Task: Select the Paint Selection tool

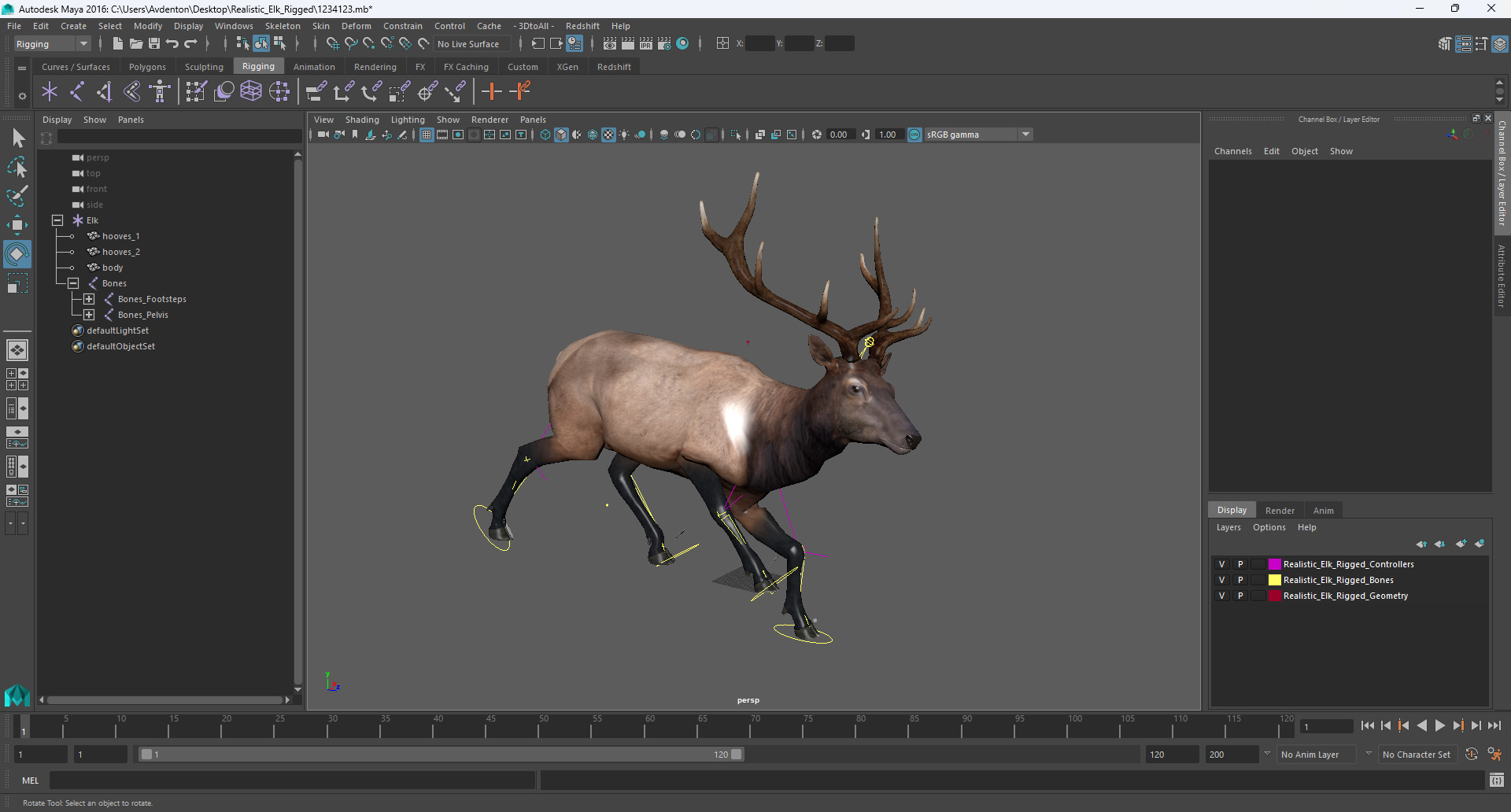Action: tap(17, 195)
